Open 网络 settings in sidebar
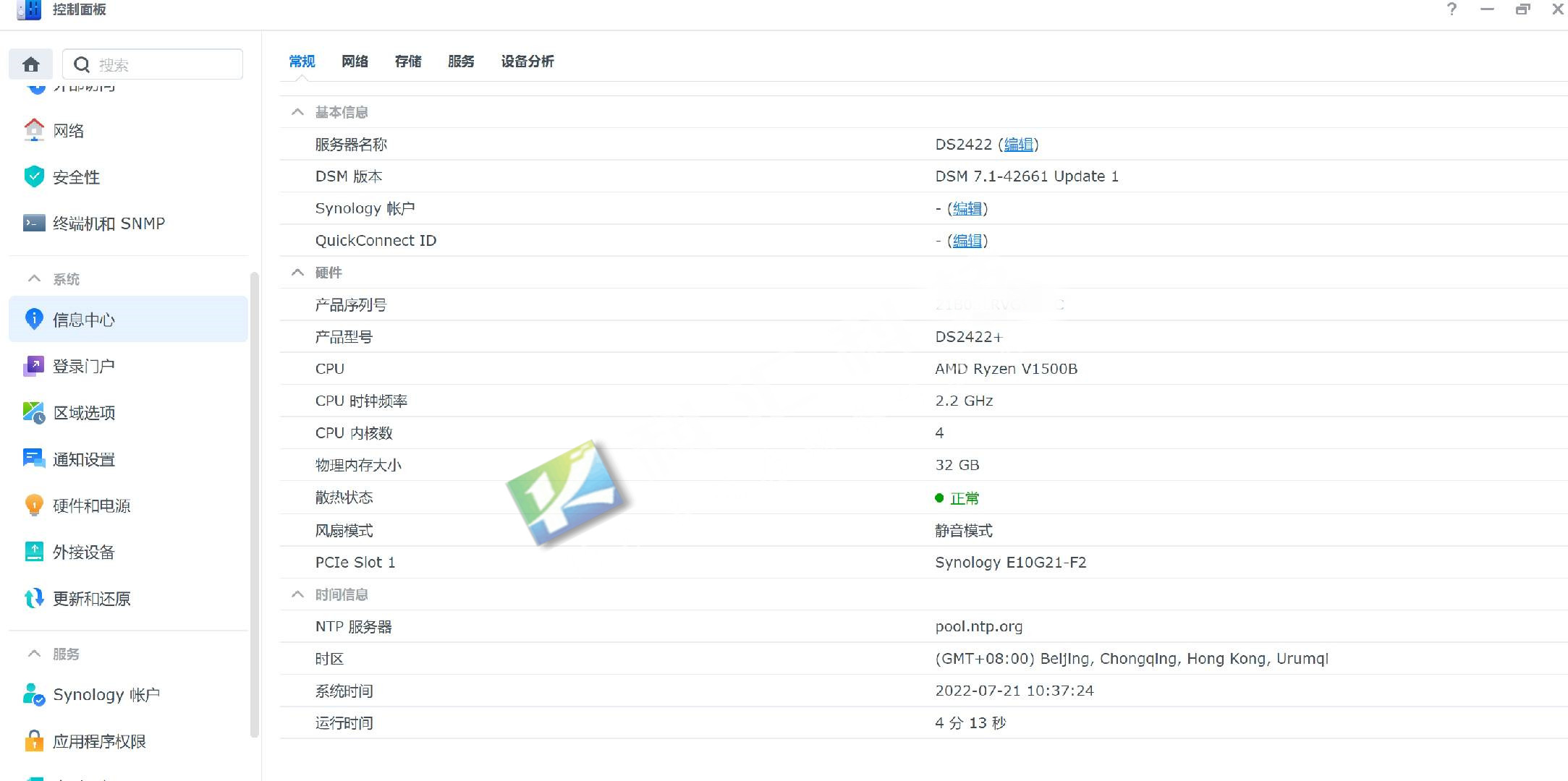Viewport: 1568px width, 781px height. pyautogui.click(x=128, y=131)
